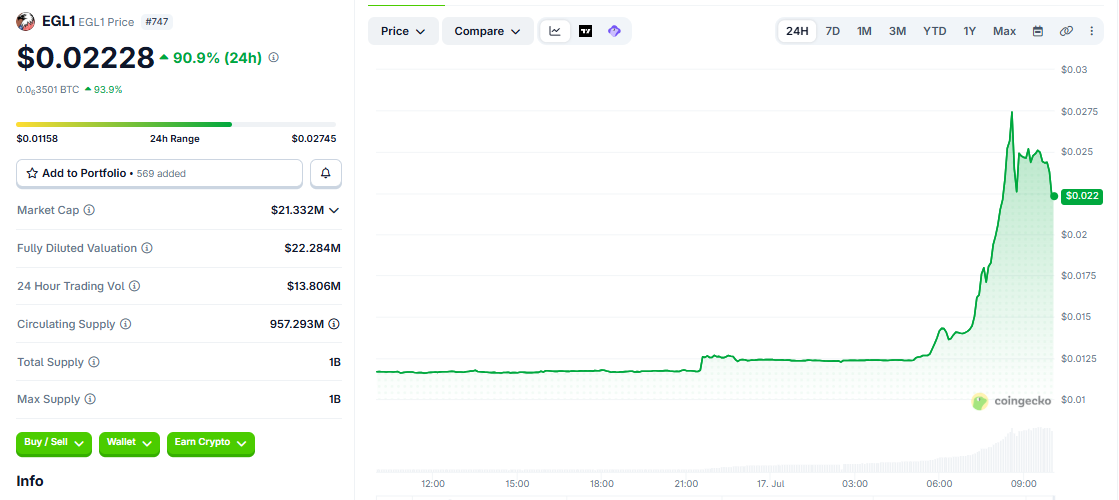Click the purple diamond chart icon
The width and height of the screenshot is (1119, 500).
pyautogui.click(x=614, y=31)
